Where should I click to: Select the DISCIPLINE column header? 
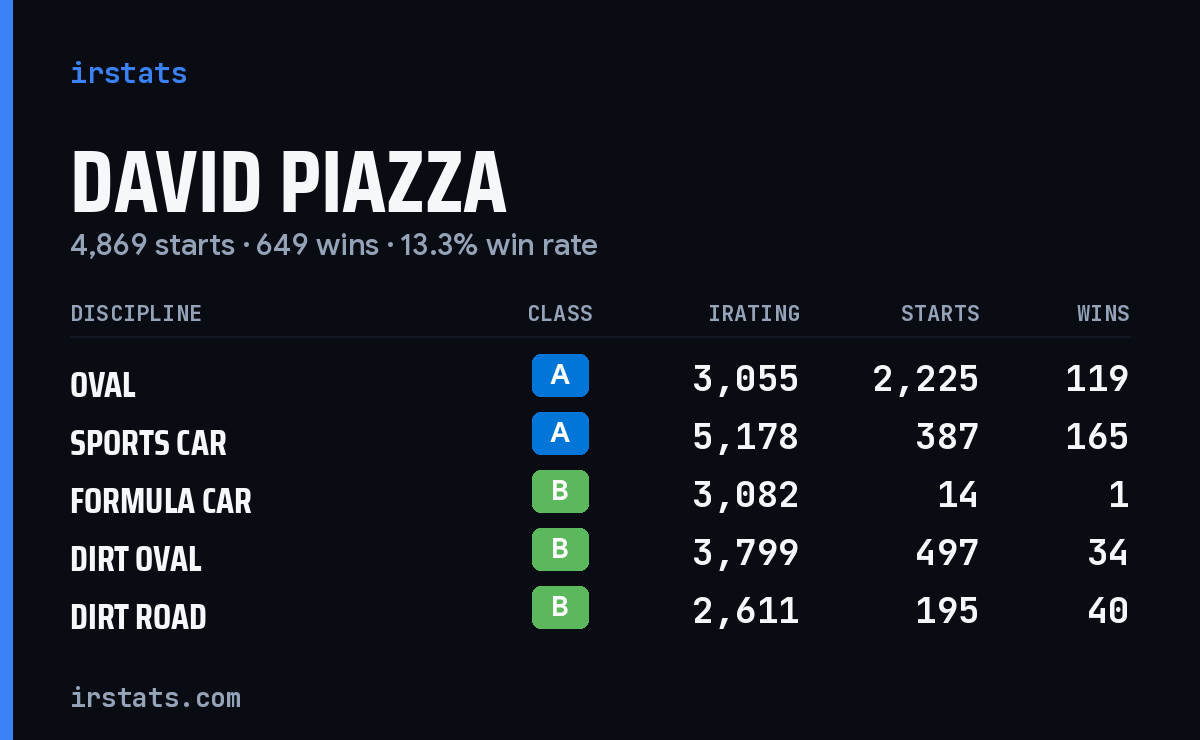click(136, 314)
